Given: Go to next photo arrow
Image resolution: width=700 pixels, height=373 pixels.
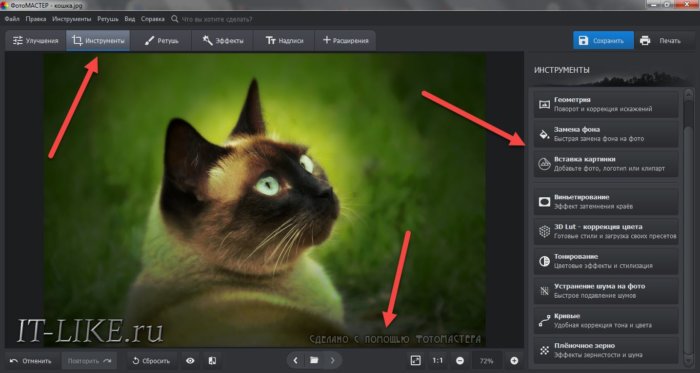Looking at the screenshot, I should [333, 360].
